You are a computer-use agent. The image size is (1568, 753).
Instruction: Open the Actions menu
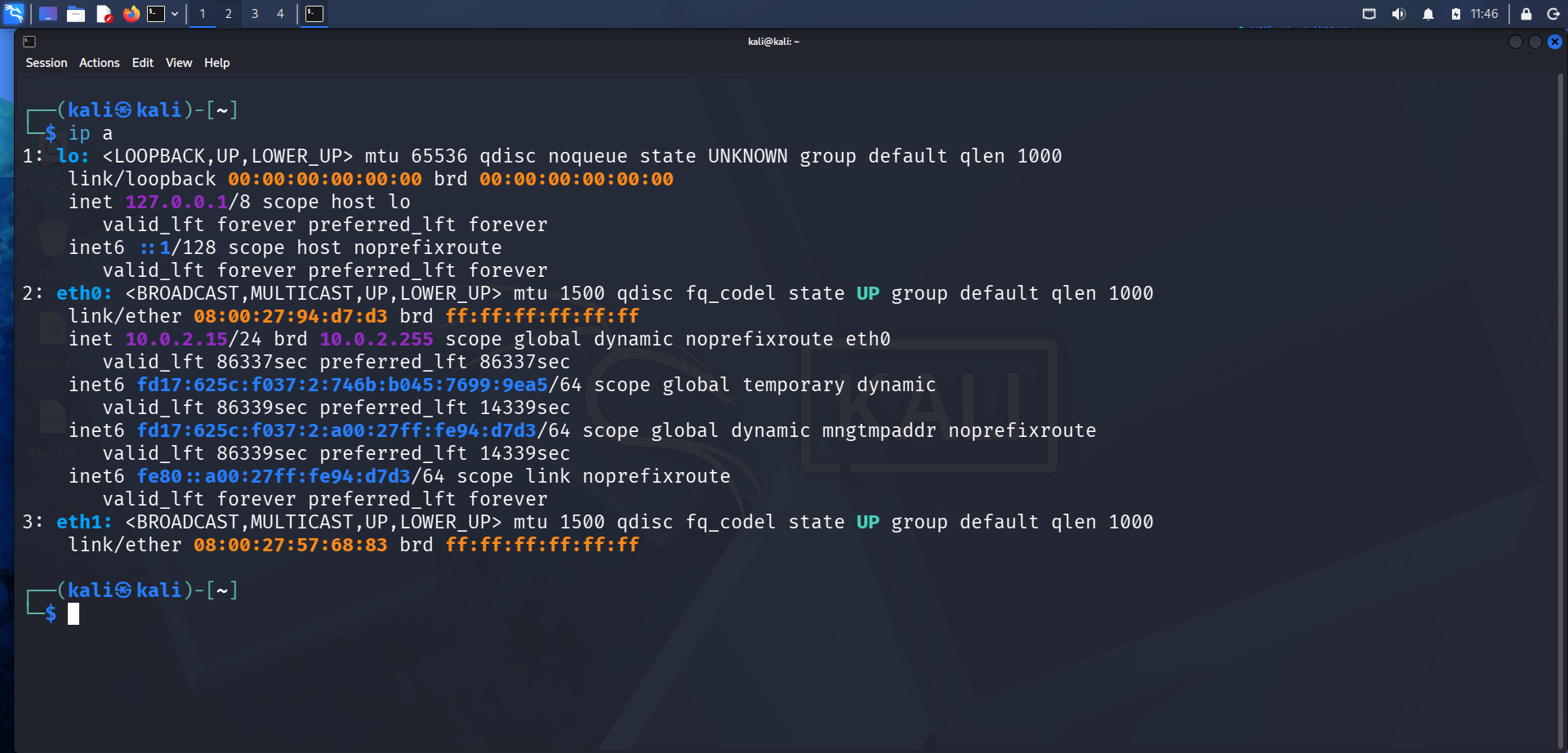[100, 63]
